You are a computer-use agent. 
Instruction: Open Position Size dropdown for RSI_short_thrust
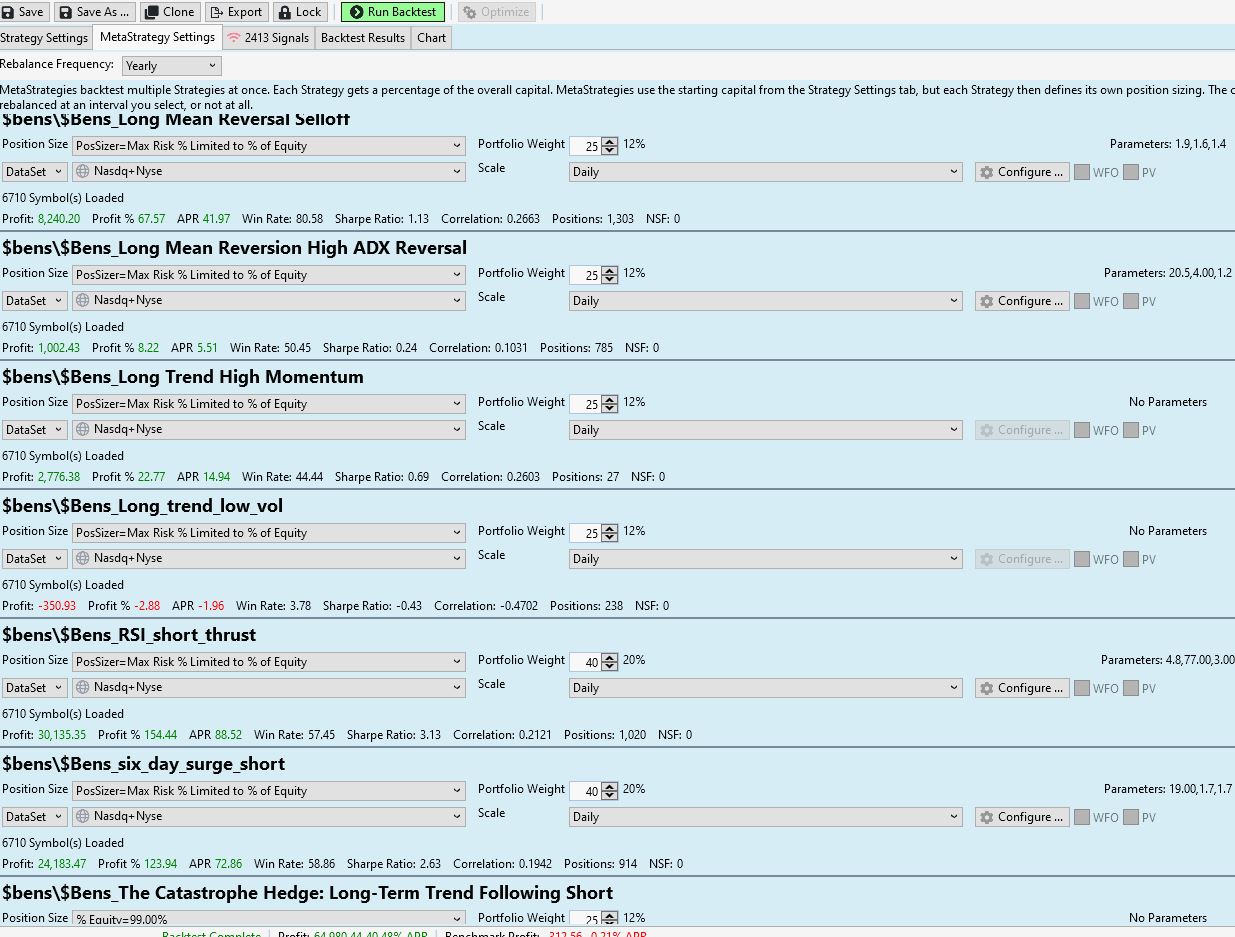point(269,662)
